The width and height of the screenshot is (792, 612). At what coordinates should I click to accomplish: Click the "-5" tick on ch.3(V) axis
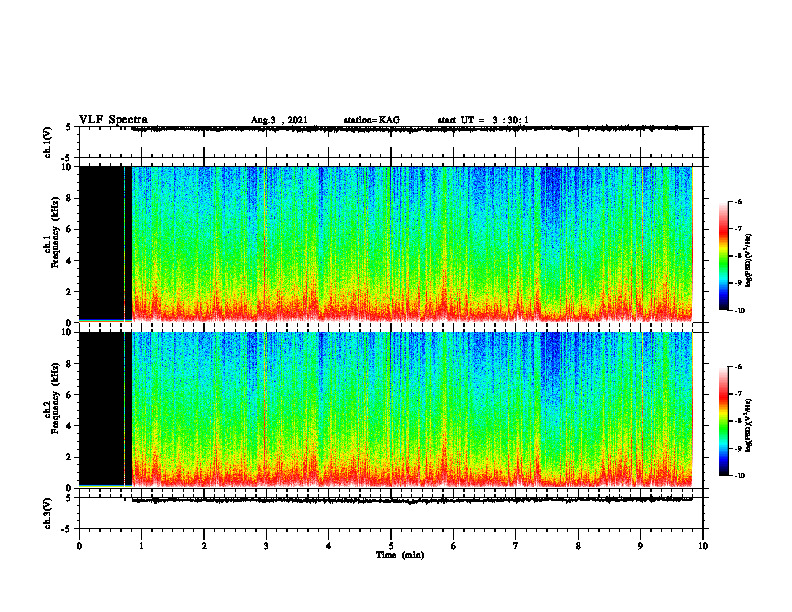point(67,529)
